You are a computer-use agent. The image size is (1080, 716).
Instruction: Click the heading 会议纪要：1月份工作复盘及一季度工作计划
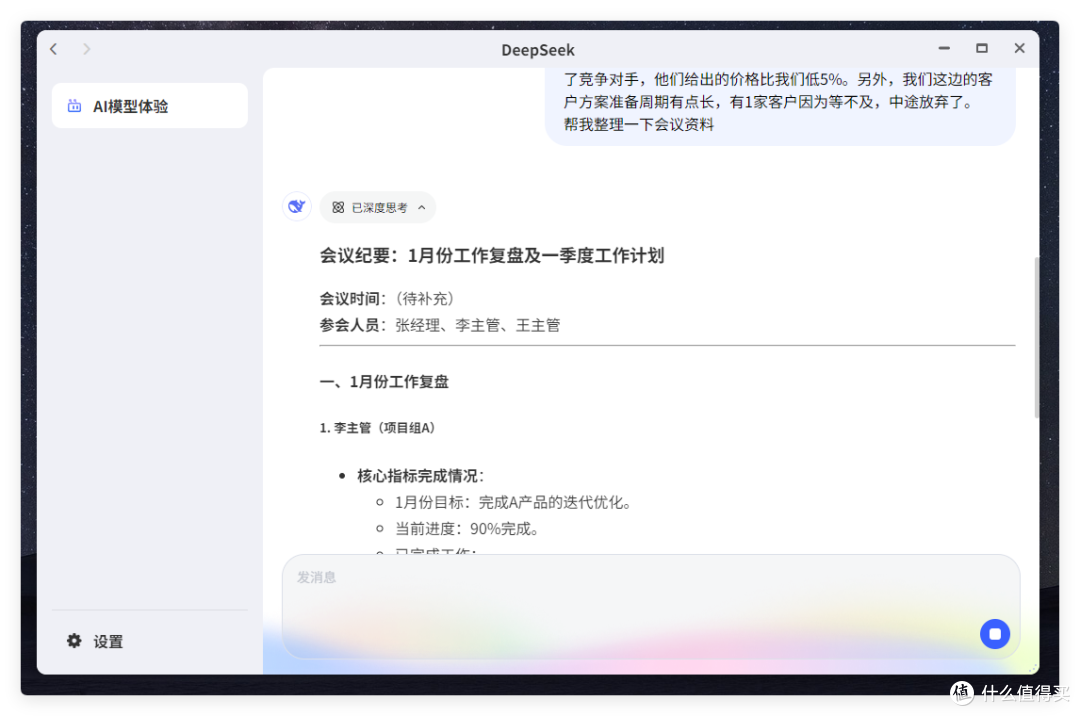[492, 255]
